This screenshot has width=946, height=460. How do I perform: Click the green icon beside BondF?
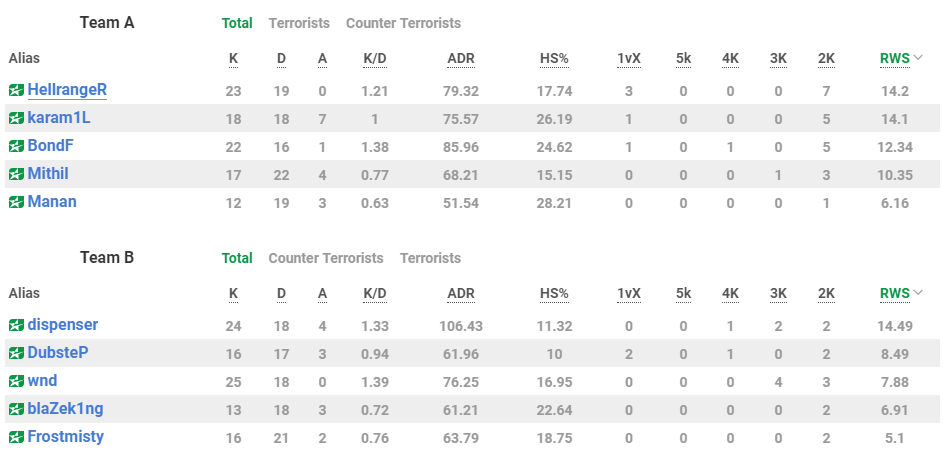tap(16, 146)
